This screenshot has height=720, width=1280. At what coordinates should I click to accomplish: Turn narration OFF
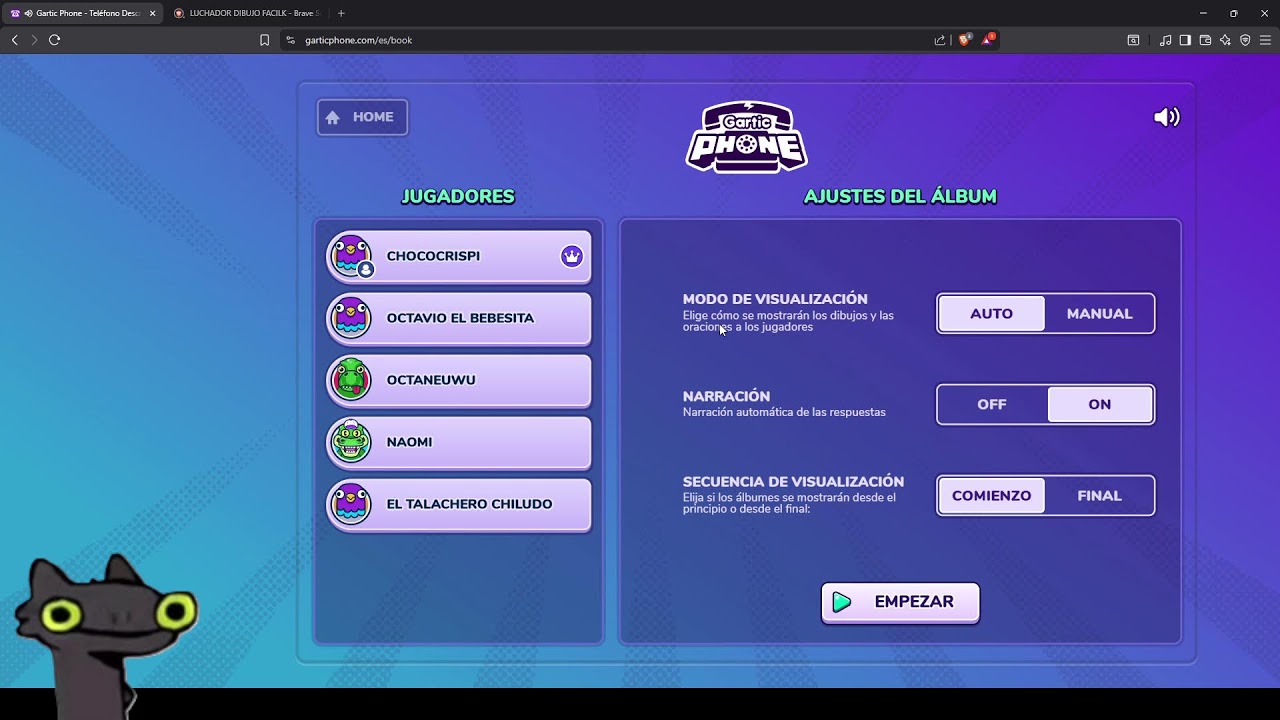coord(991,404)
